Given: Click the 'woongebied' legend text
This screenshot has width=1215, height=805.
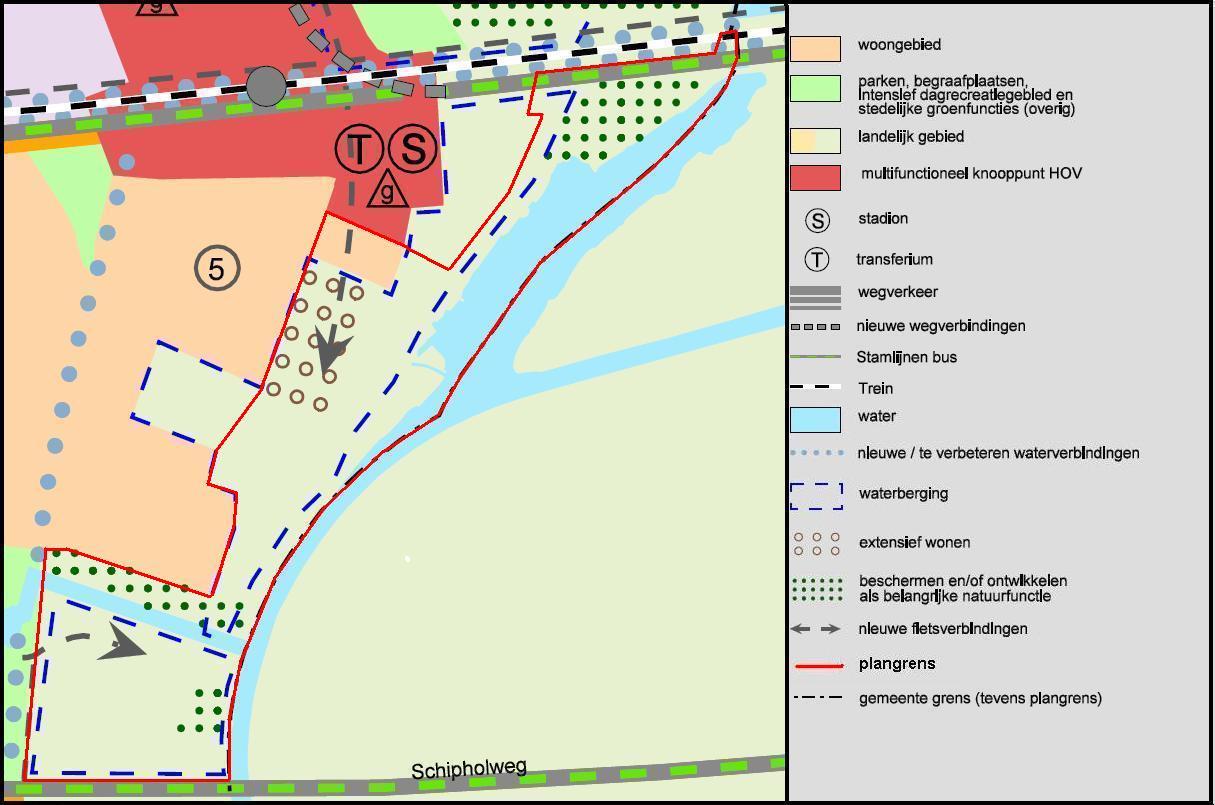Looking at the screenshot, I should [899, 45].
